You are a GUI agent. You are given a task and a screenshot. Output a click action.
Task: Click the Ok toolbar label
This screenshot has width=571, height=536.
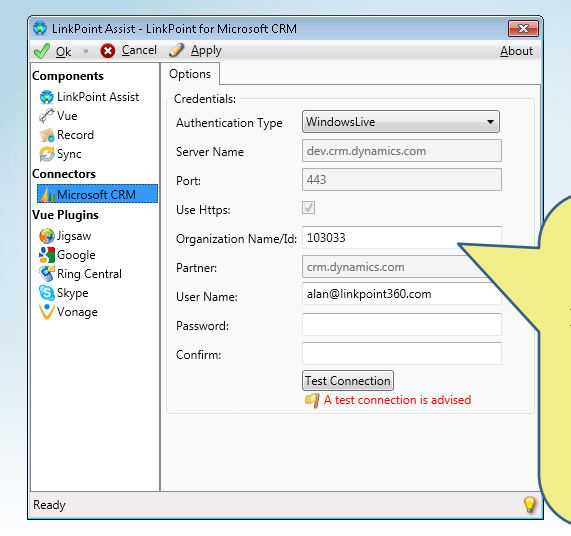63,52
